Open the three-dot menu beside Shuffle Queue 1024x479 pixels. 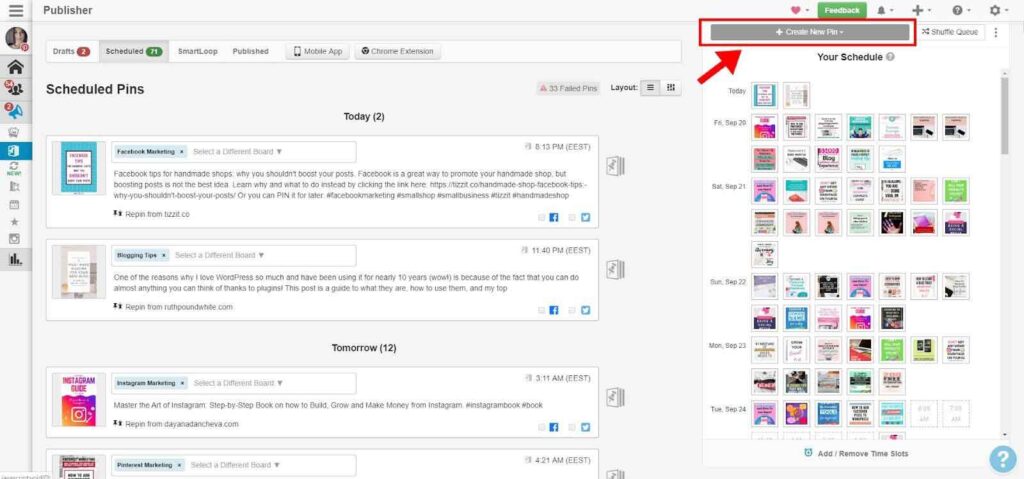(995, 32)
